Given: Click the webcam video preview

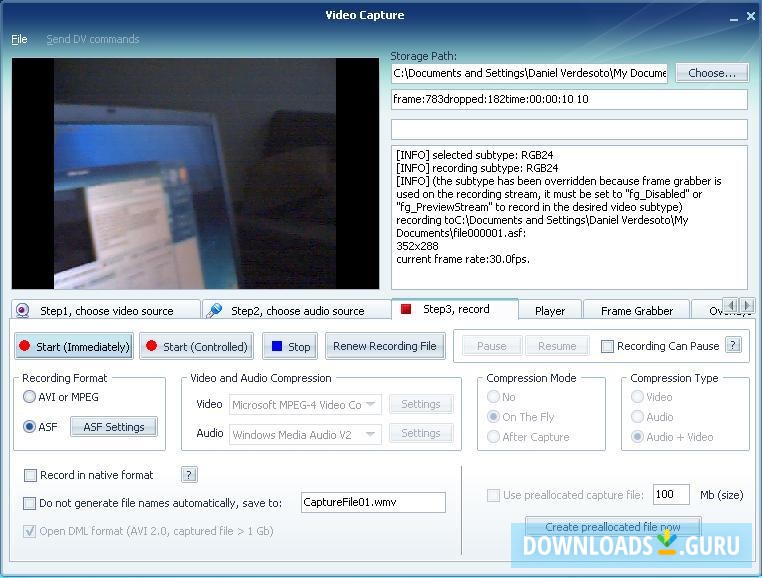Looking at the screenshot, I should [x=195, y=174].
